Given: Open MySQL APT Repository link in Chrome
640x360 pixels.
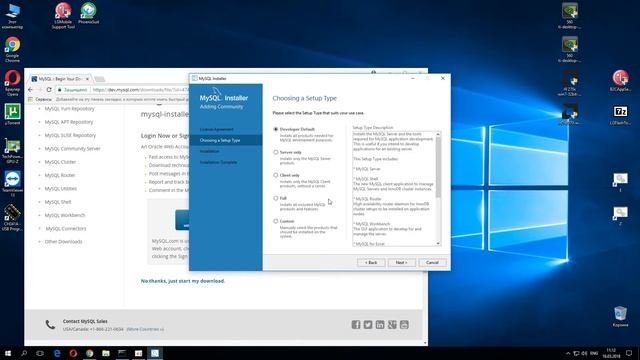Looking at the screenshot, I should [x=69, y=122].
